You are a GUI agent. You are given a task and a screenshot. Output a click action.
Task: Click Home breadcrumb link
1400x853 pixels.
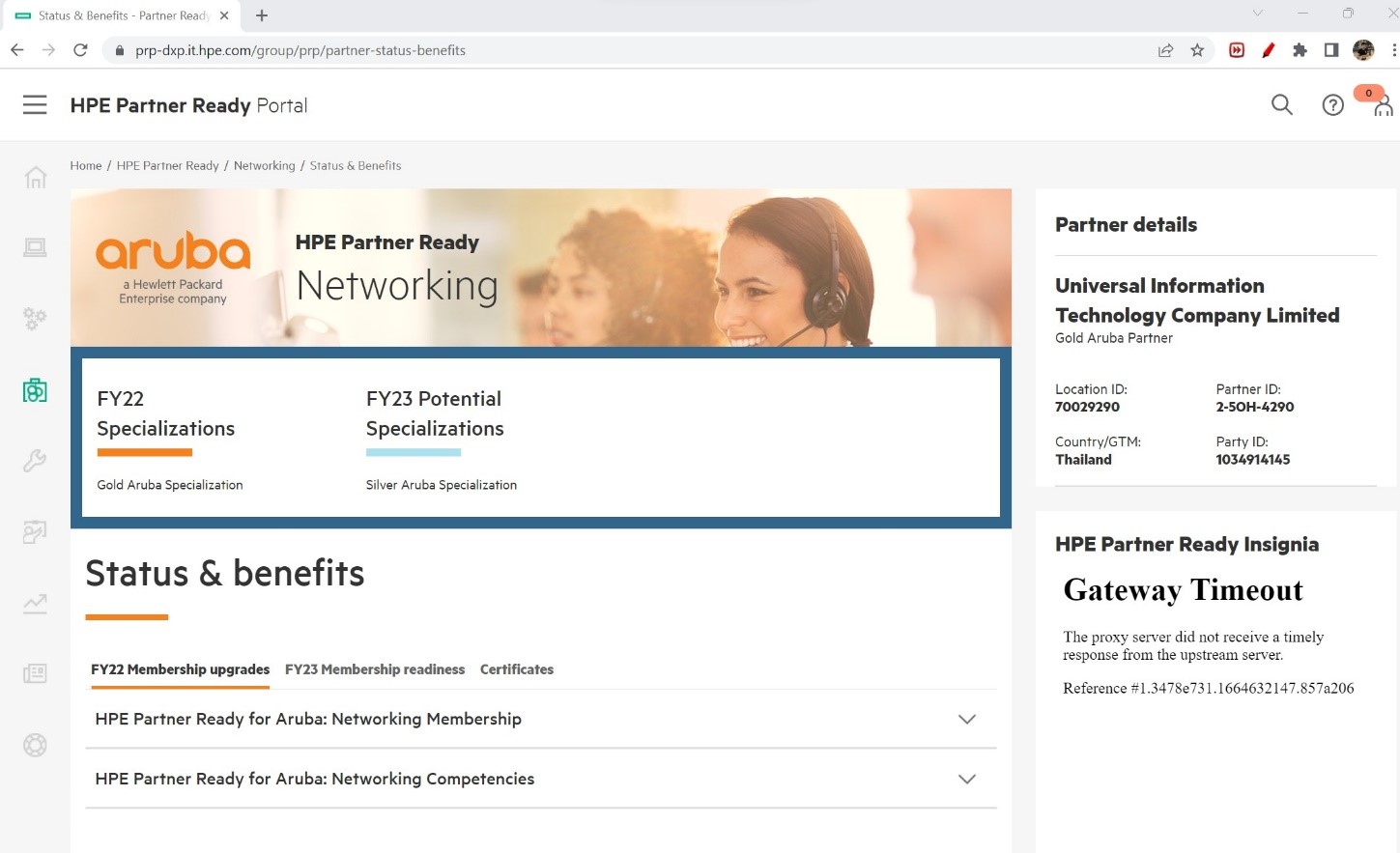[x=86, y=166]
